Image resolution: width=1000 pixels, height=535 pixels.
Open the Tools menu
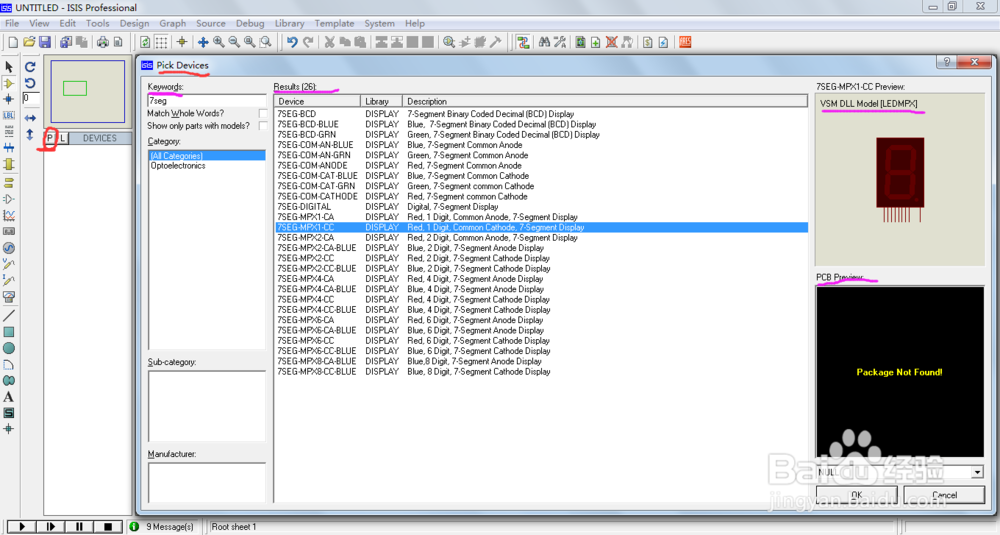(97, 24)
